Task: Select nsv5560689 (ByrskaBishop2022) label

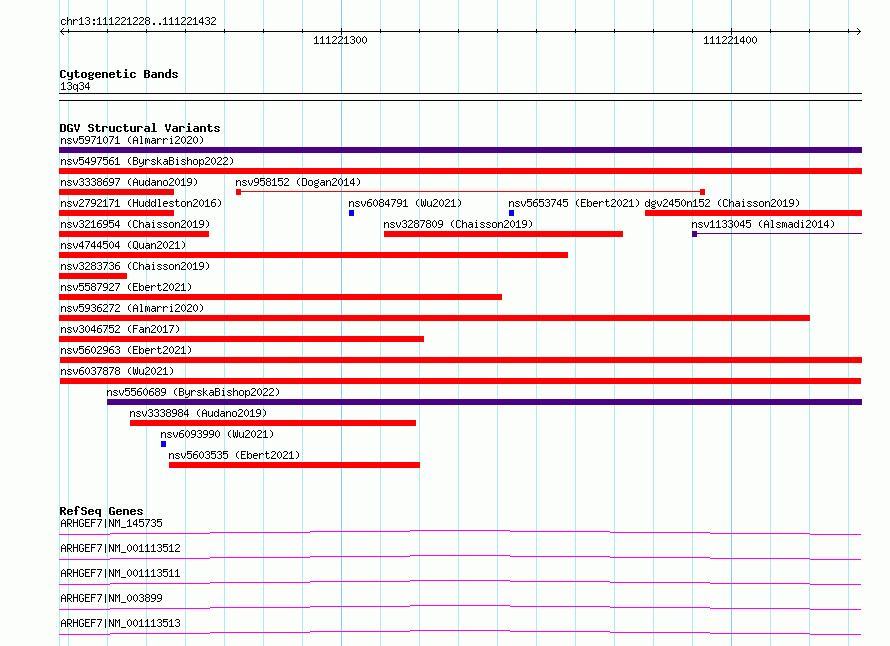Action: pyautogui.click(x=193, y=392)
